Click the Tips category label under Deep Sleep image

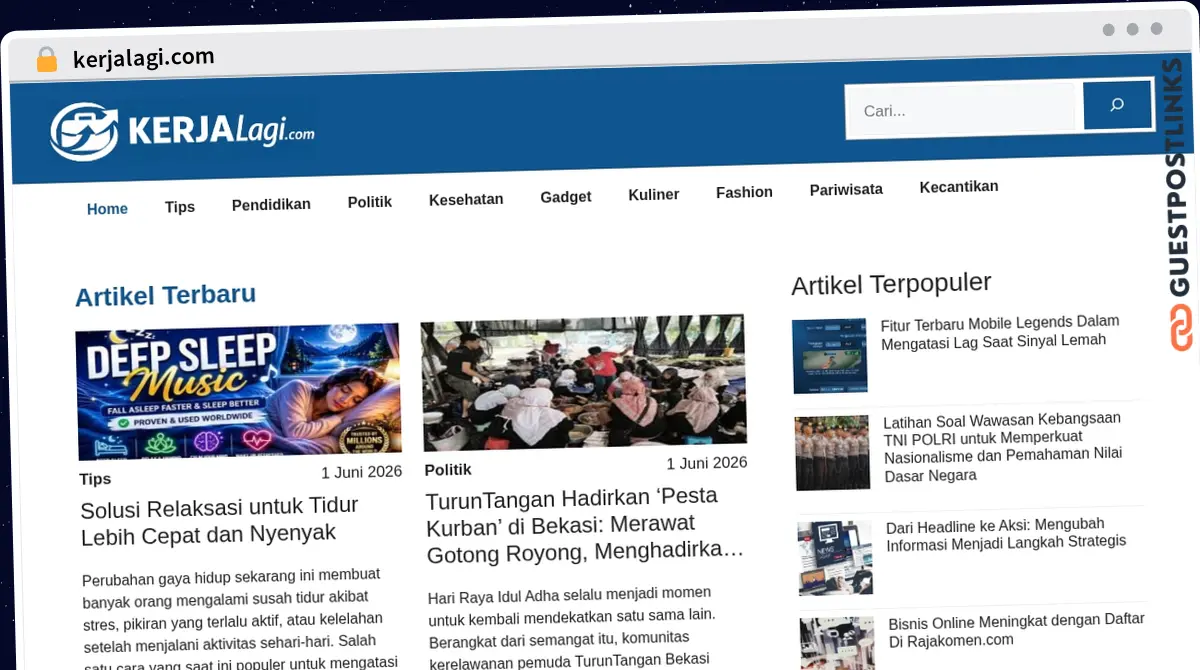pyautogui.click(x=96, y=479)
